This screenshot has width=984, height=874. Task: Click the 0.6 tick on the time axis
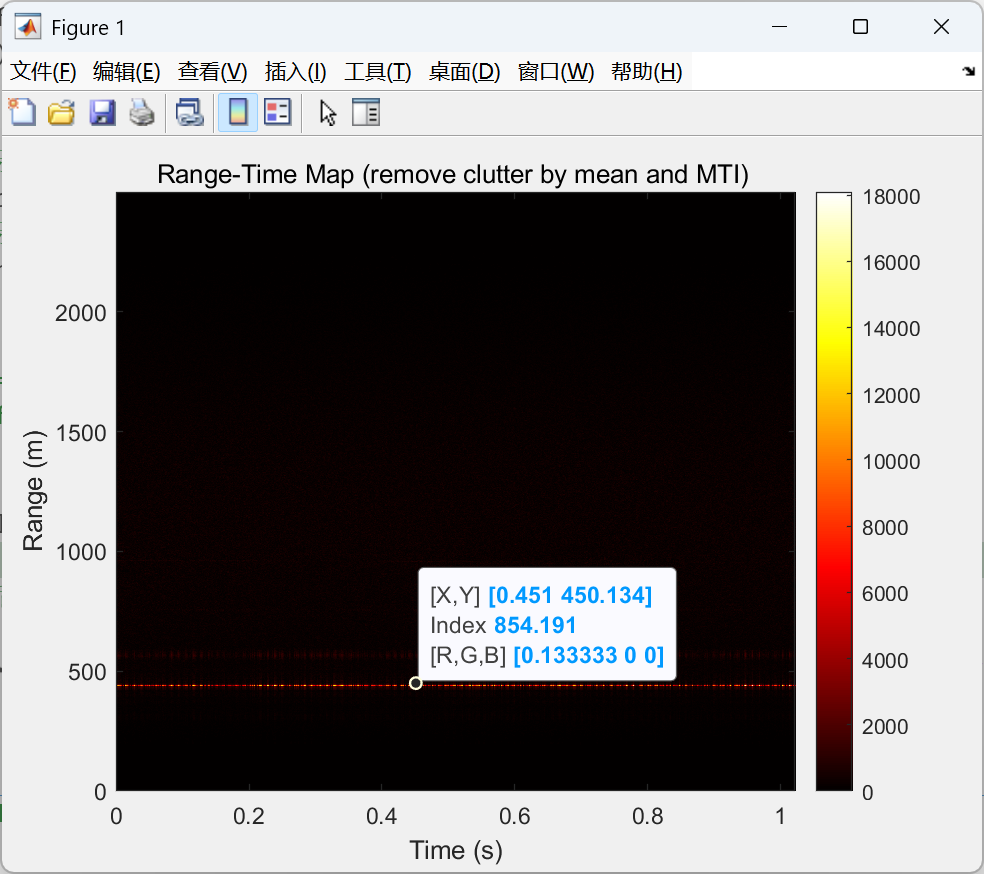515,816
